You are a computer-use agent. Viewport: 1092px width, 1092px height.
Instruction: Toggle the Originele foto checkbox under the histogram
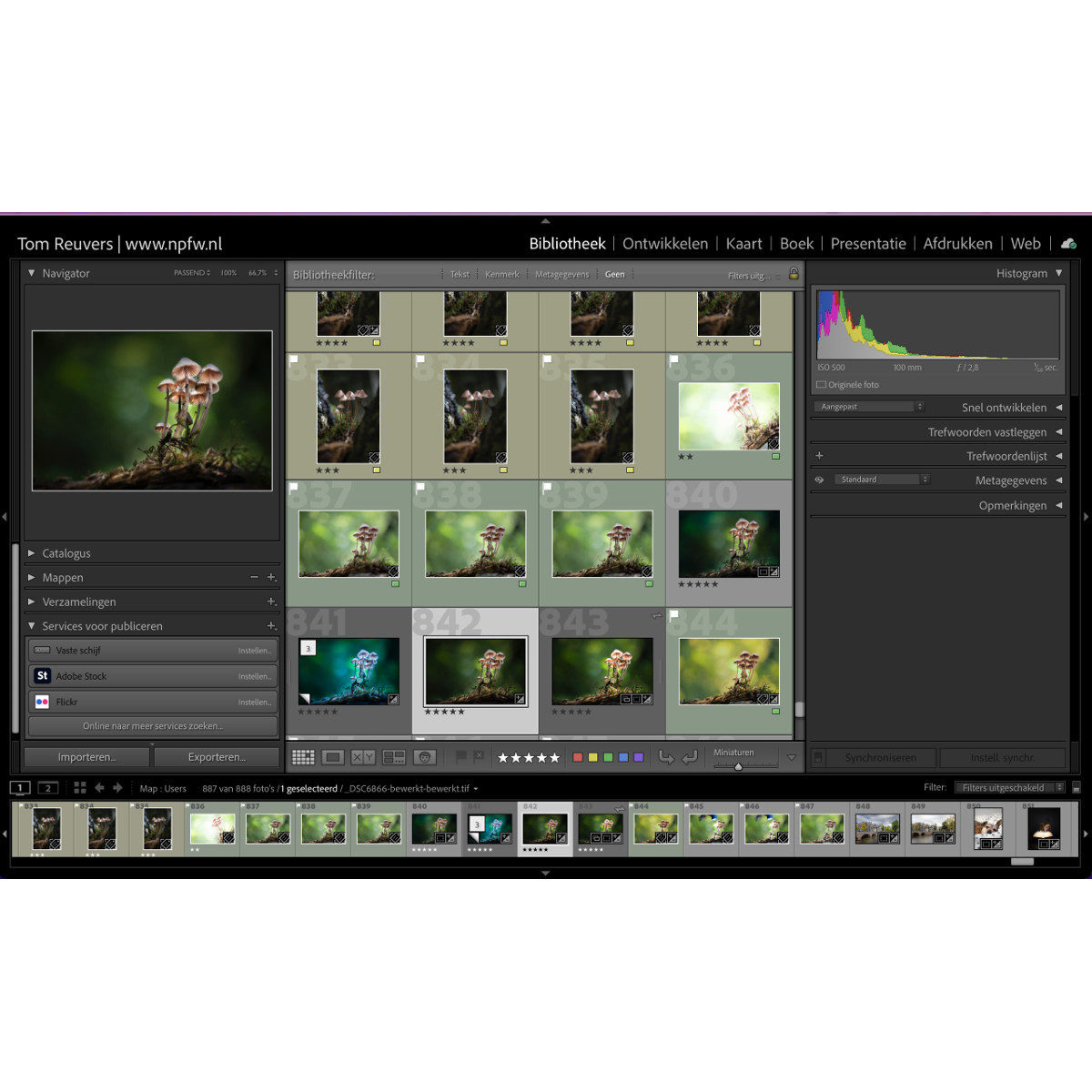coord(822,384)
